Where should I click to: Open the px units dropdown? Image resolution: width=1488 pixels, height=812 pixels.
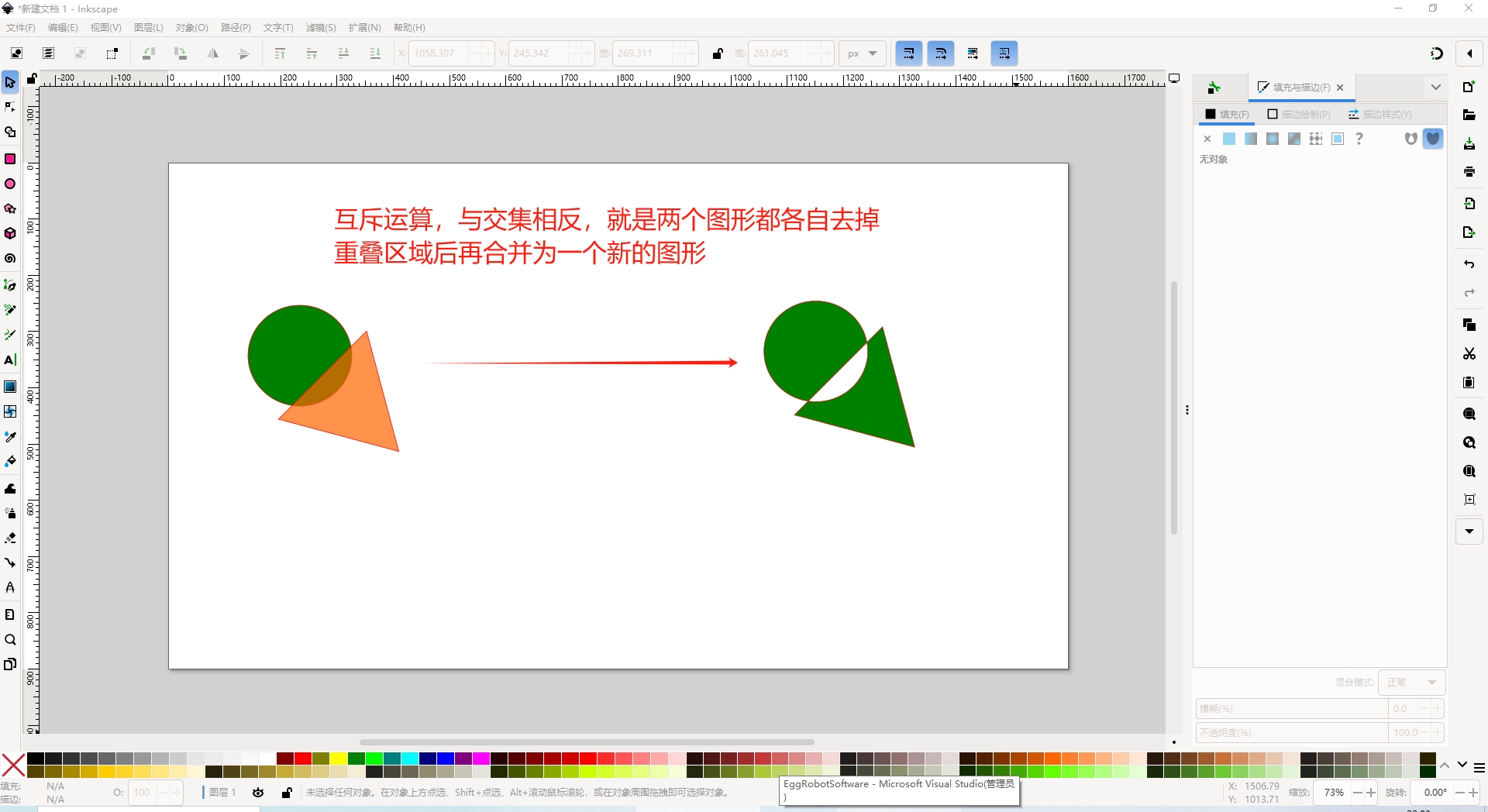862,53
